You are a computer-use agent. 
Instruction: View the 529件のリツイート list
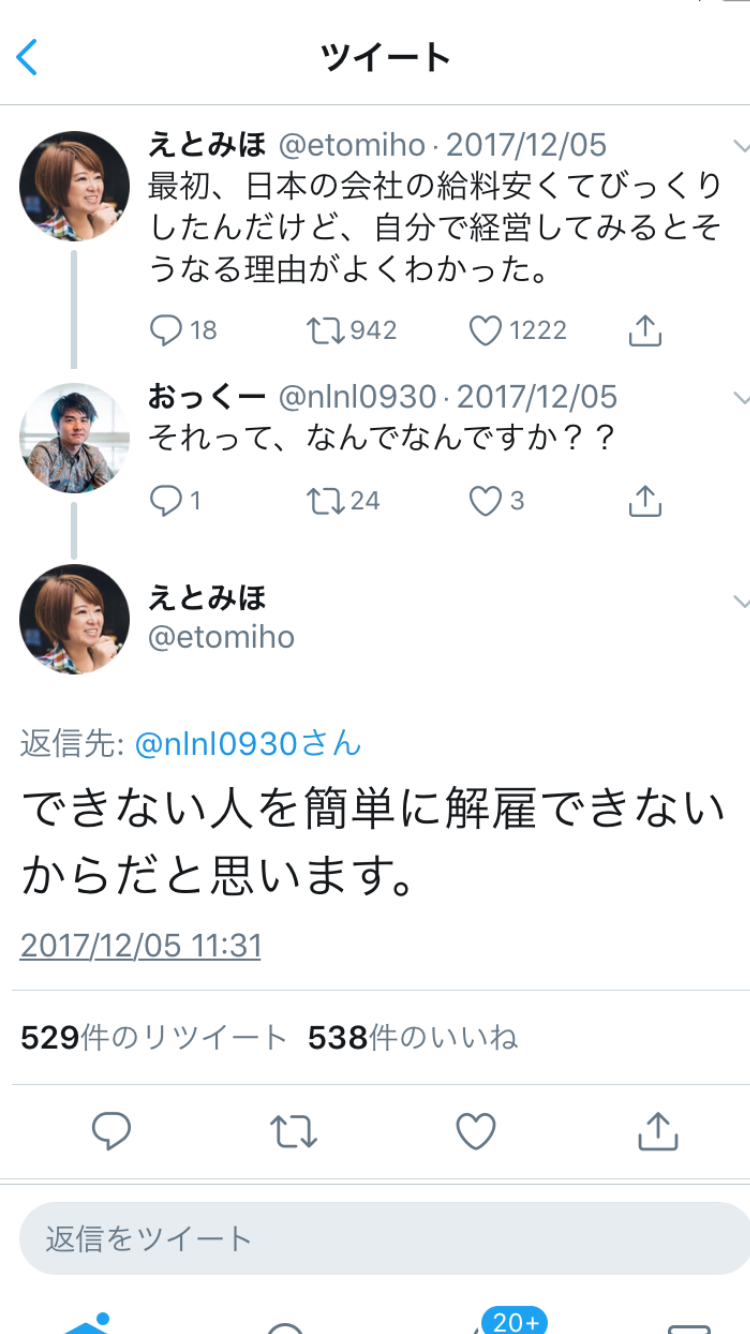point(154,1038)
